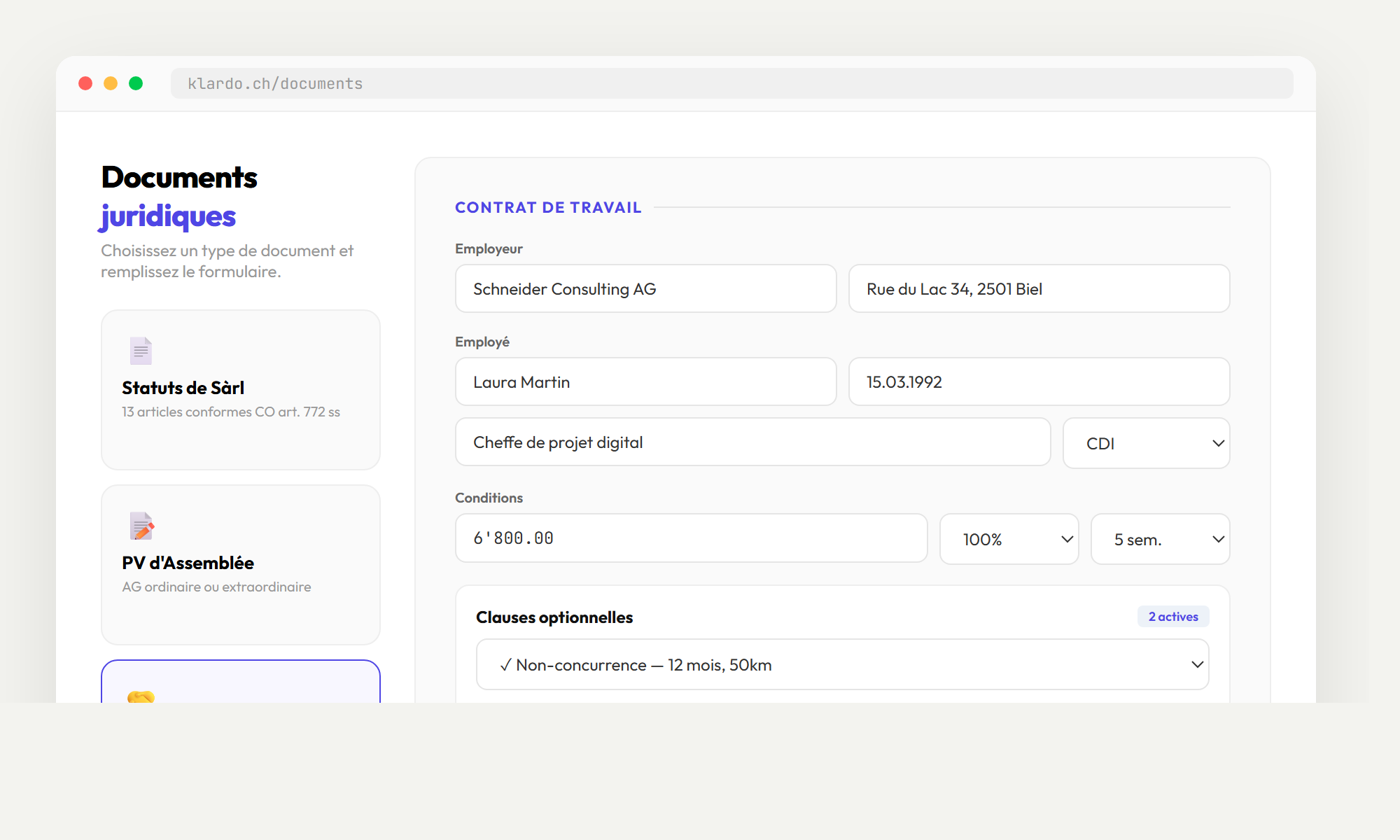
Task: Open the CDI contract type dropdown
Action: click(x=1146, y=443)
